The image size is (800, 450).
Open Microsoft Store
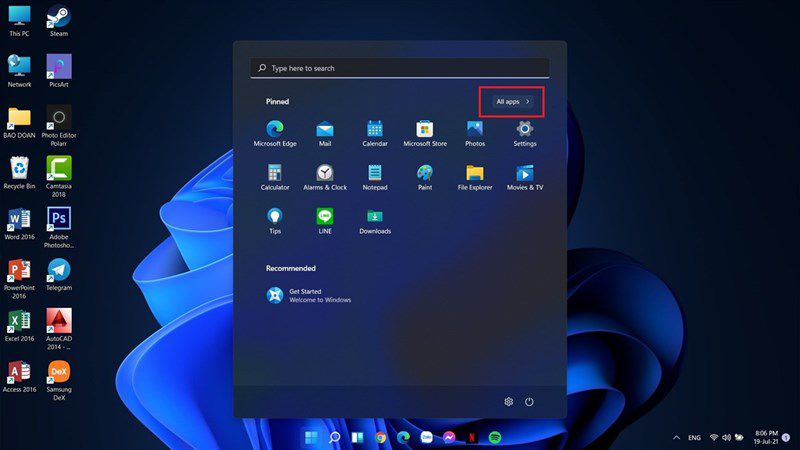[x=424, y=134]
